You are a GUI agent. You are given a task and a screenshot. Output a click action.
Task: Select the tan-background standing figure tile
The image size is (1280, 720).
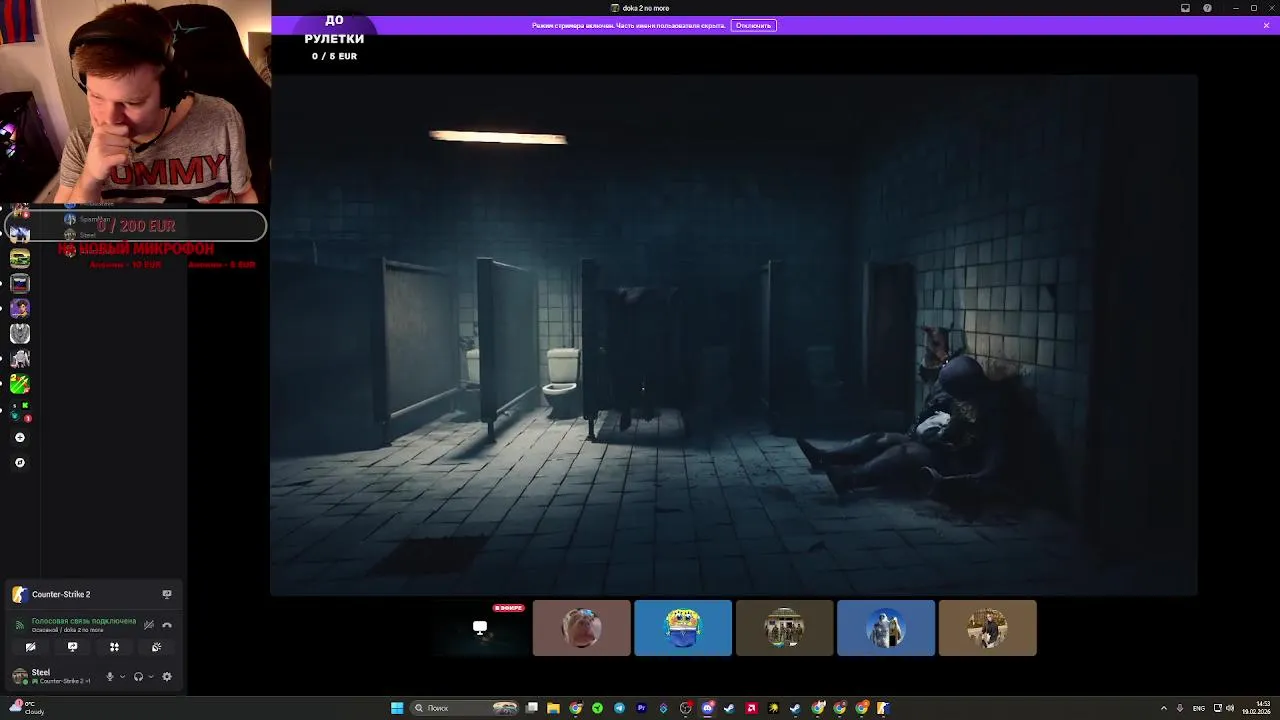pos(988,628)
